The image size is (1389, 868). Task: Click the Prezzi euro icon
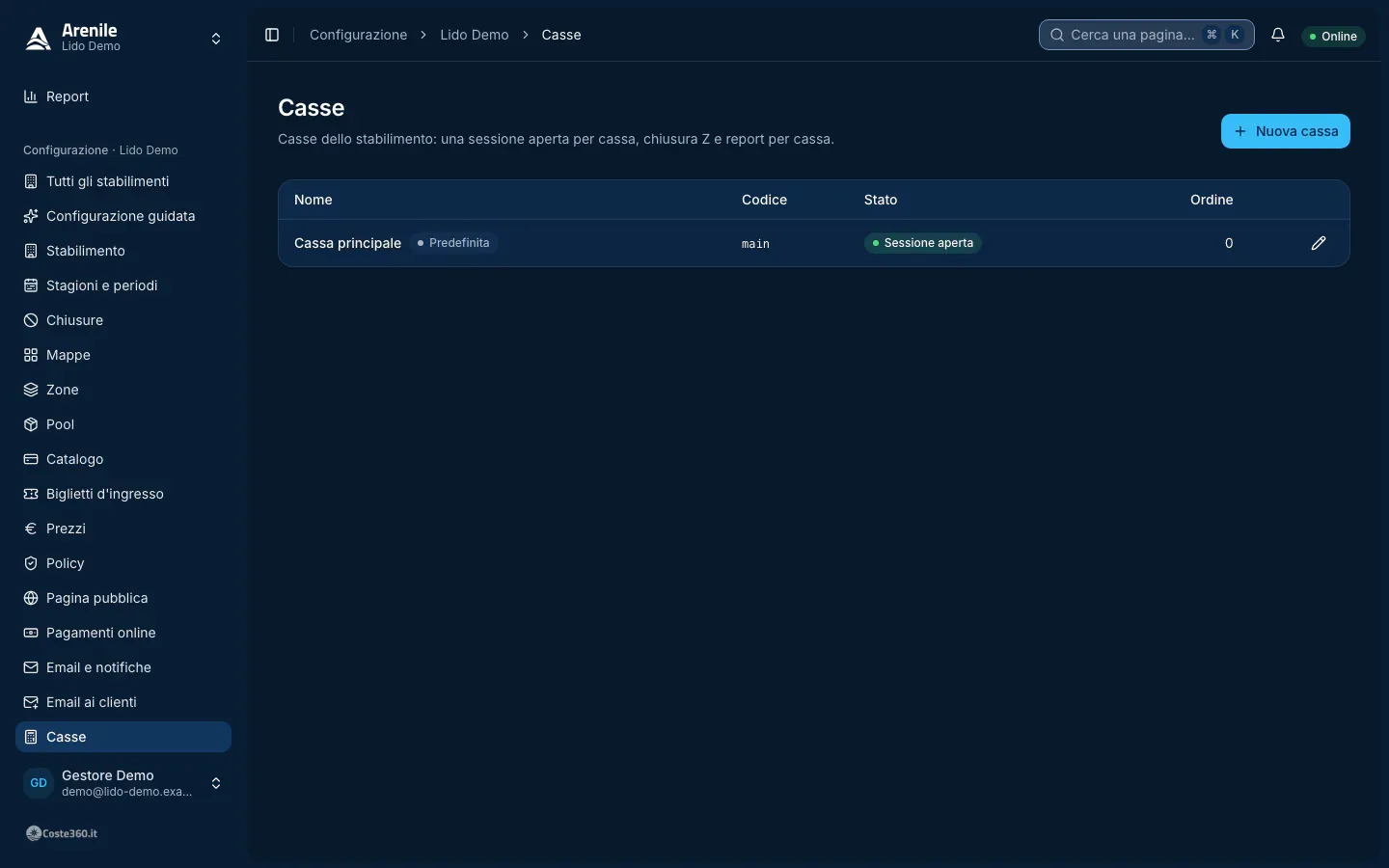click(31, 529)
